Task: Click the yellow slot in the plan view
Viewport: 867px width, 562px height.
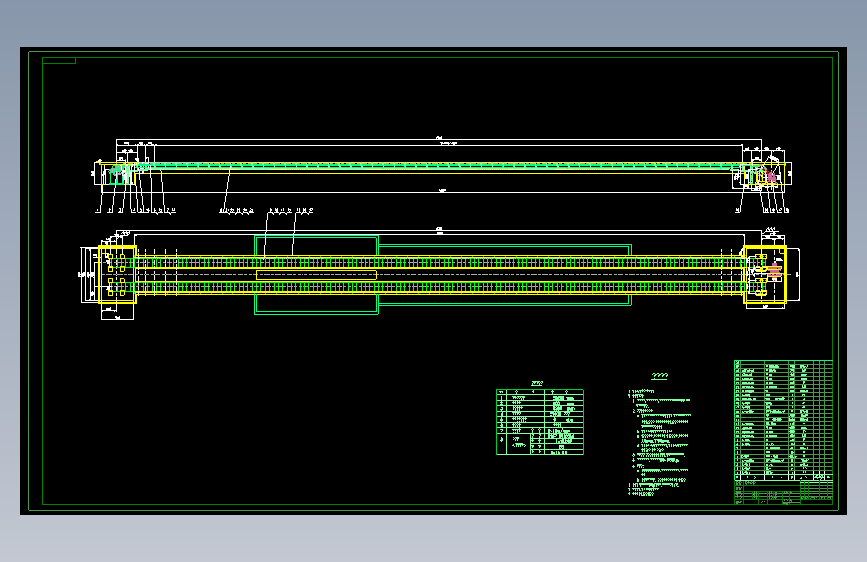Action: click(316, 275)
